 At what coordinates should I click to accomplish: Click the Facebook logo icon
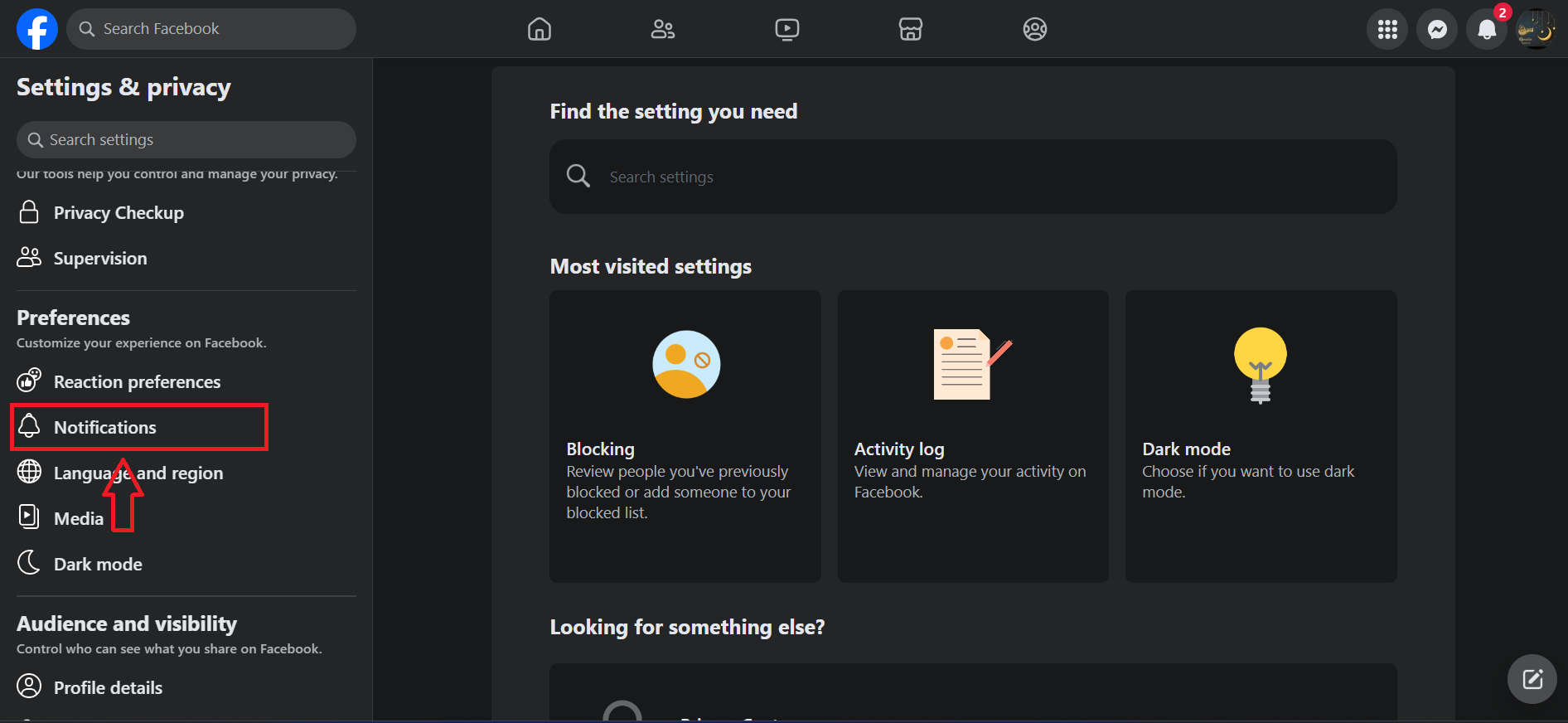(37, 29)
